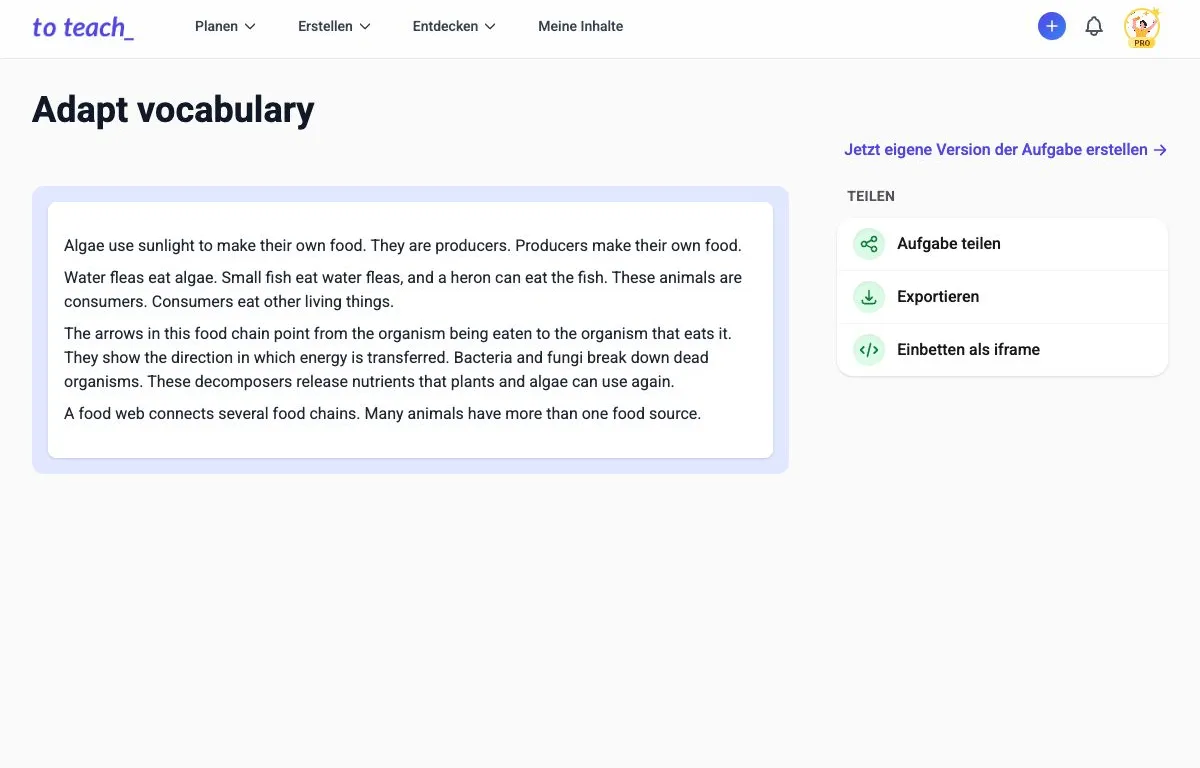Select the Einbetten als iframe label
1200x768 pixels.
coord(968,350)
